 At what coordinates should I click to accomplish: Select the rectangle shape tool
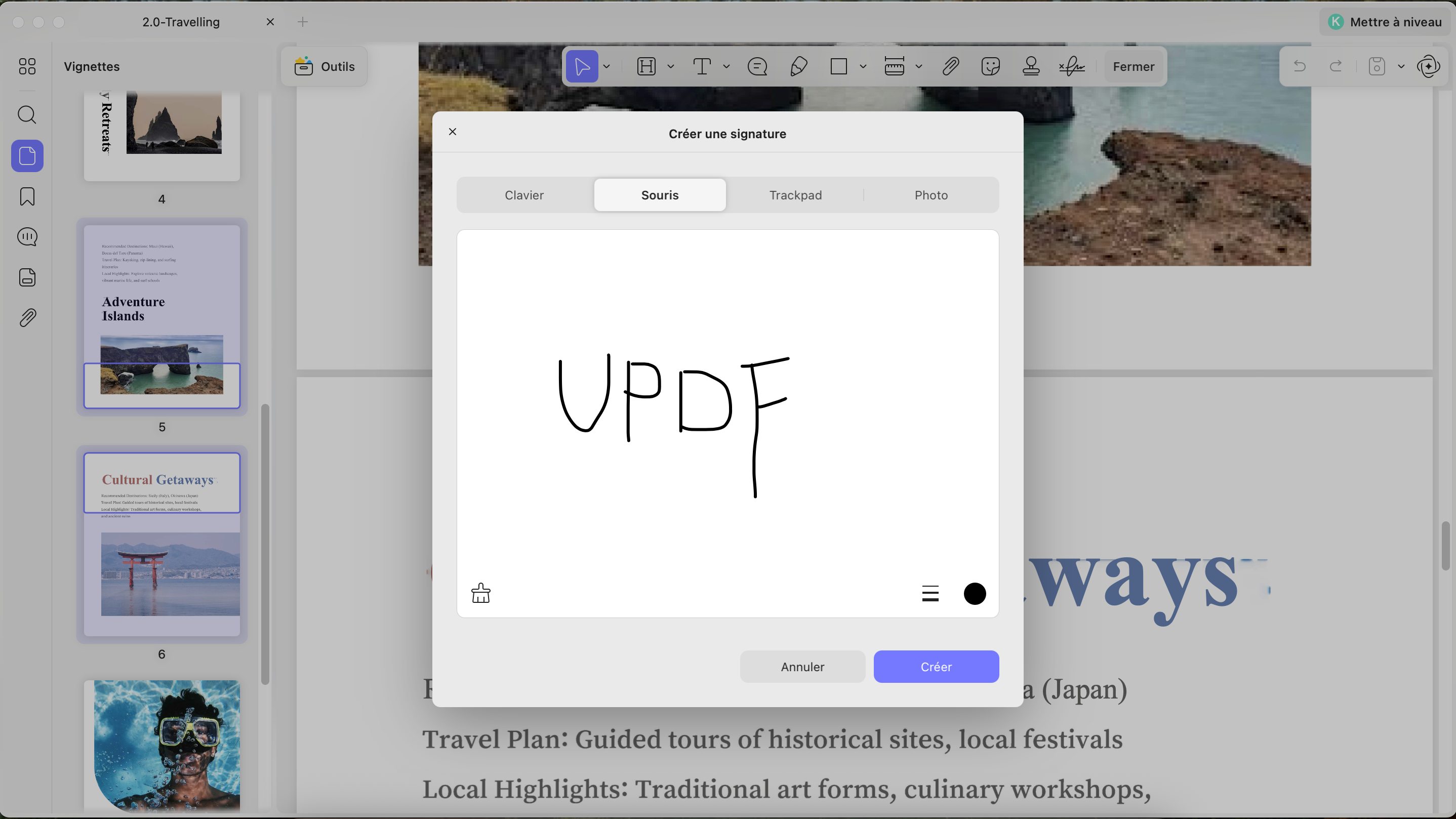point(839,66)
